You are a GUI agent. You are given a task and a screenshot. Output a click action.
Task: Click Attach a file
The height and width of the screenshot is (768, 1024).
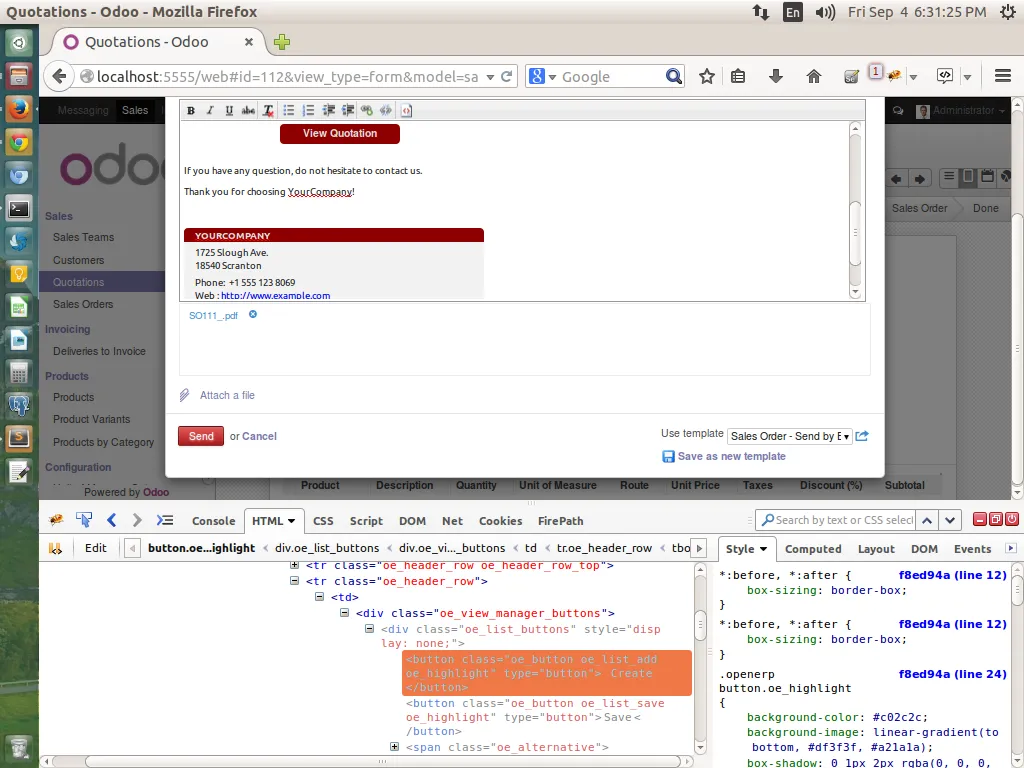227,395
